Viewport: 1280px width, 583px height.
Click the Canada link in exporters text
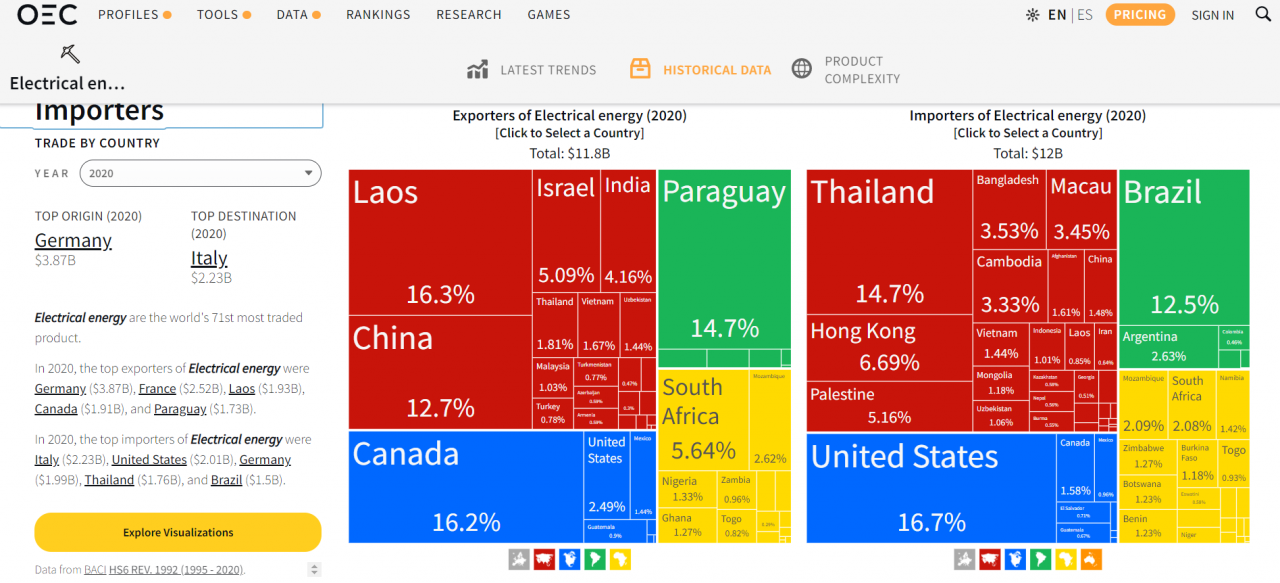56,409
